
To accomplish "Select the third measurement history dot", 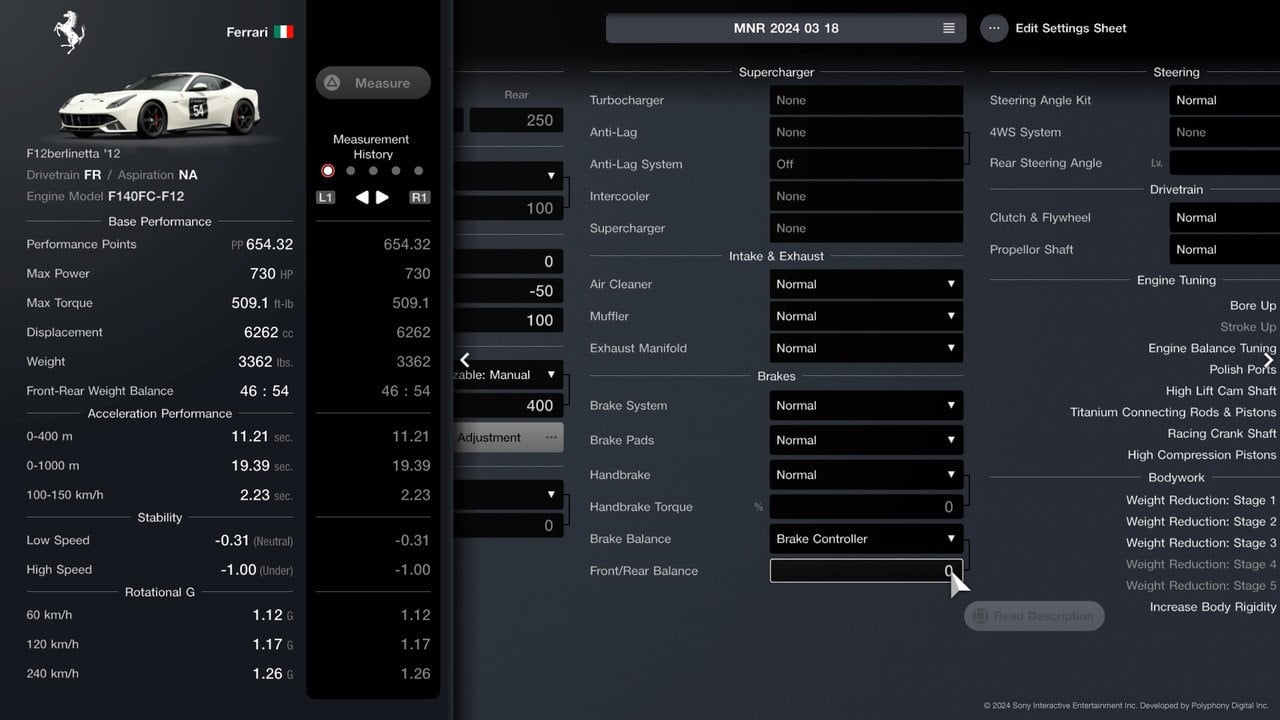I will point(373,171).
